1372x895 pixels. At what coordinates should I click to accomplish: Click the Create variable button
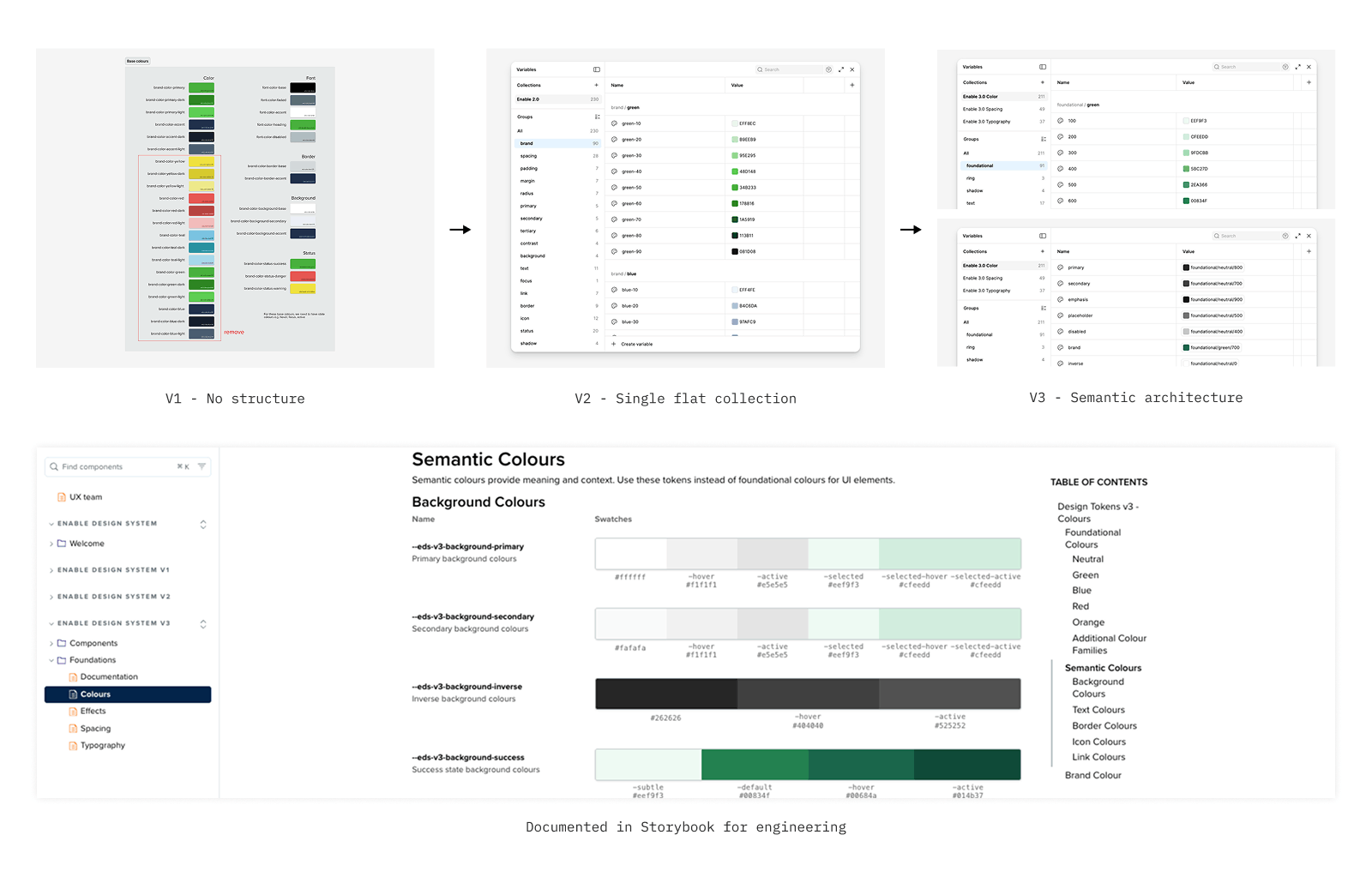tap(637, 344)
